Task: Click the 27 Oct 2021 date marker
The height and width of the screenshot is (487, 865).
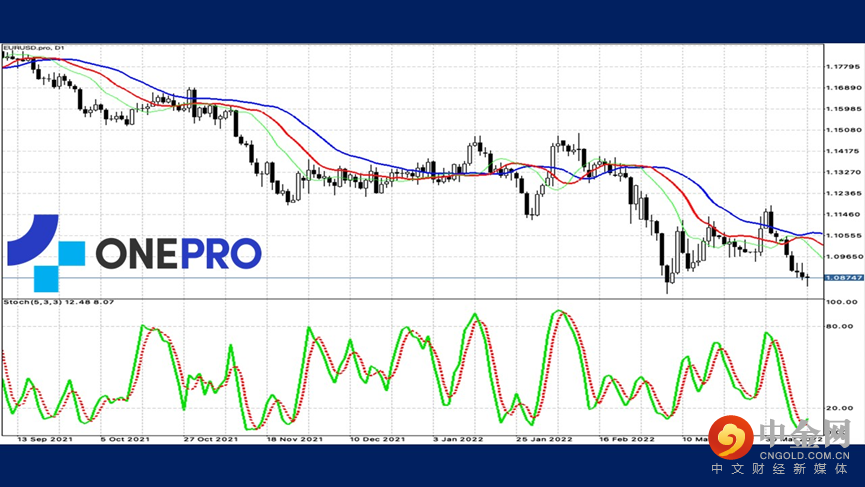Action: (x=210, y=439)
